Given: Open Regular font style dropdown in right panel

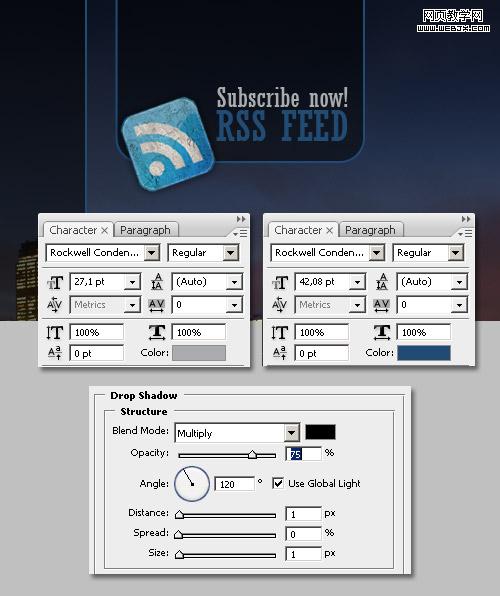Looking at the screenshot, I should coord(456,253).
